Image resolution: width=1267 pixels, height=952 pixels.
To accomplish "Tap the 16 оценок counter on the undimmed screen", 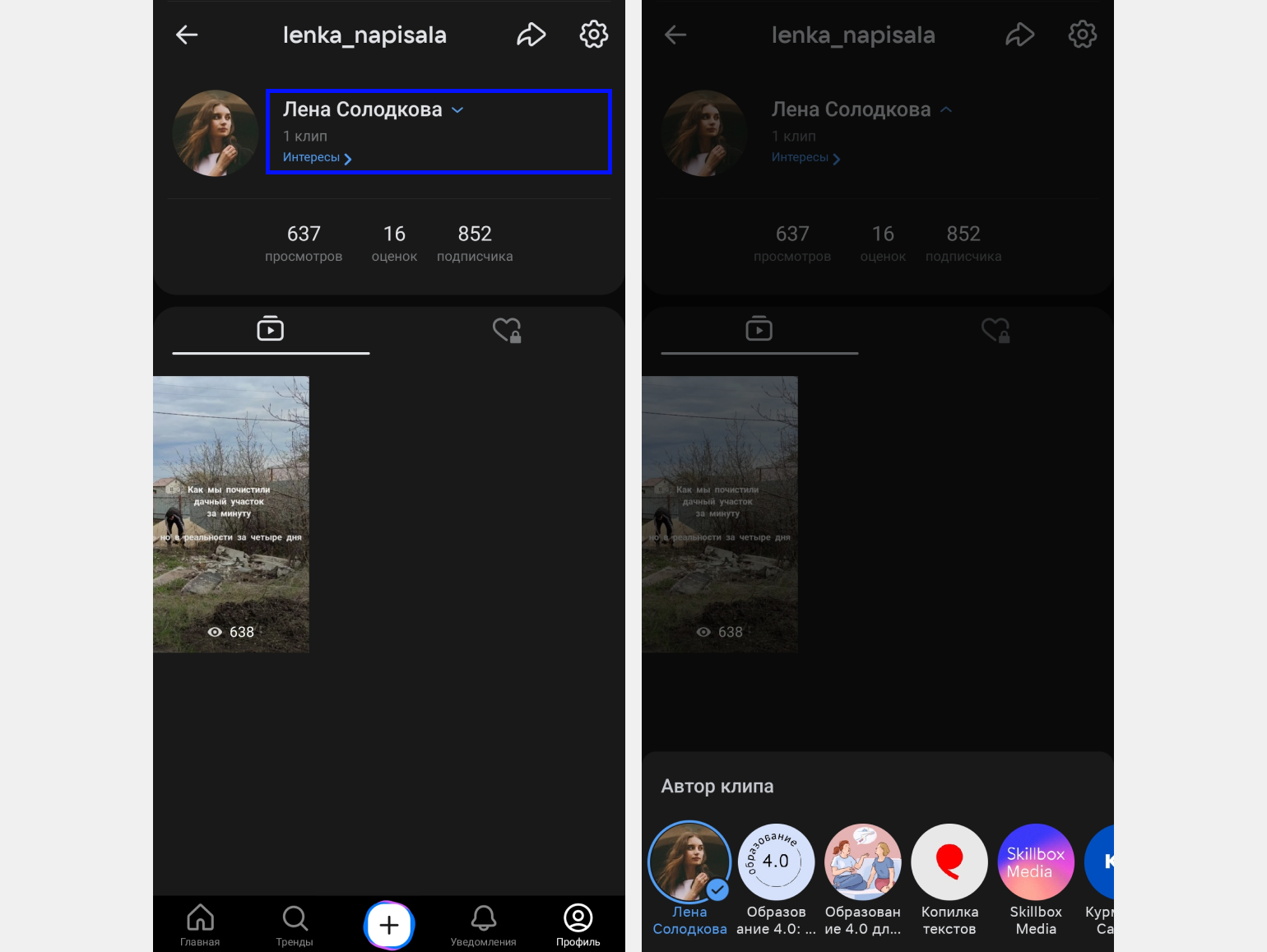I will [x=394, y=244].
